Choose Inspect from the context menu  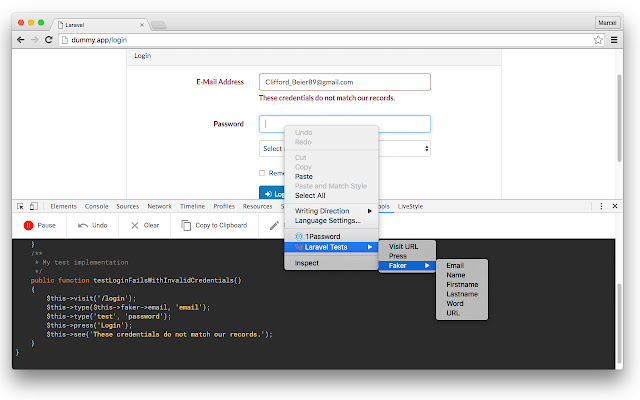(307, 263)
